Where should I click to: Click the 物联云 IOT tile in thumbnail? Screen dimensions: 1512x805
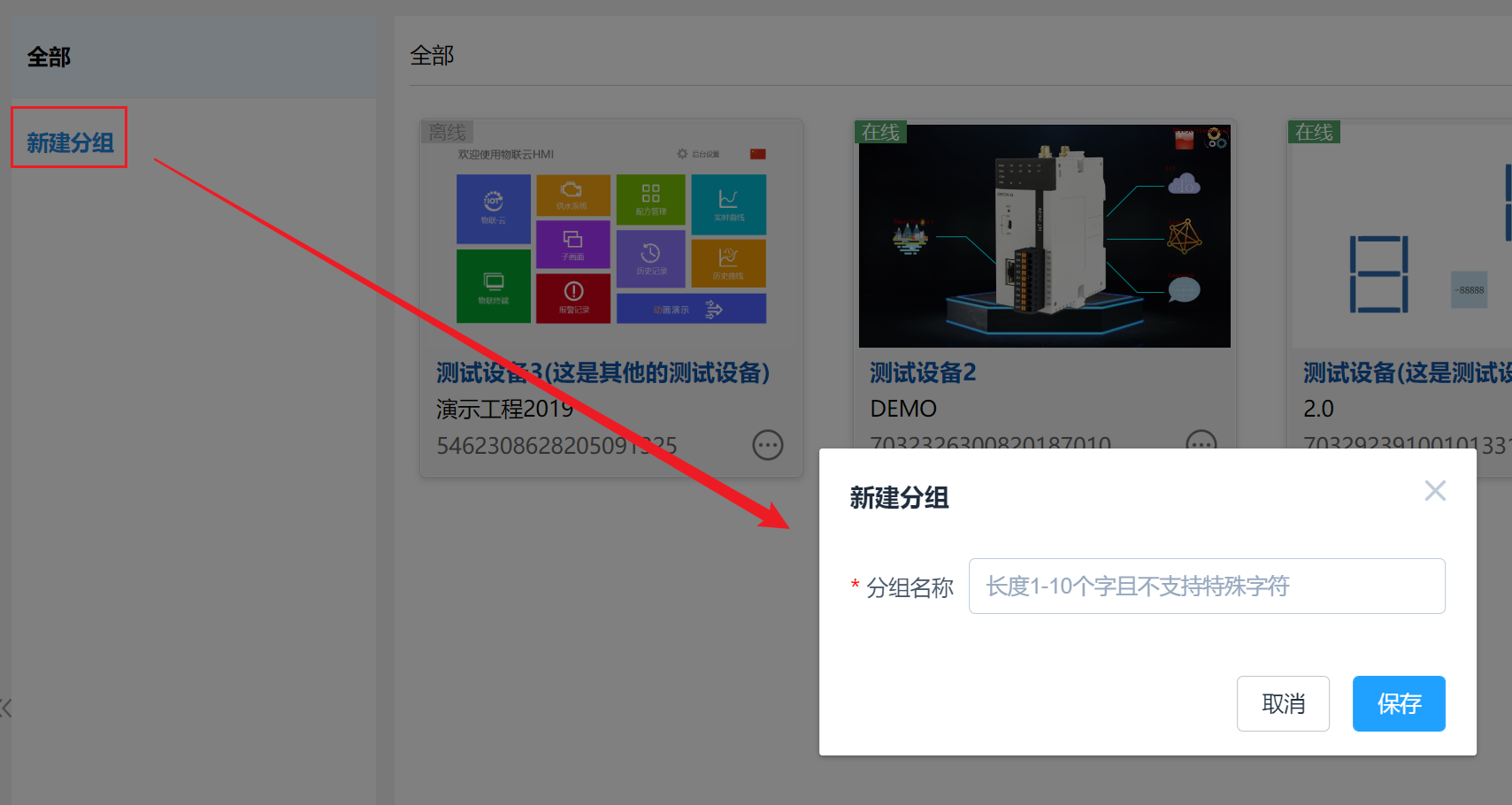tap(494, 209)
